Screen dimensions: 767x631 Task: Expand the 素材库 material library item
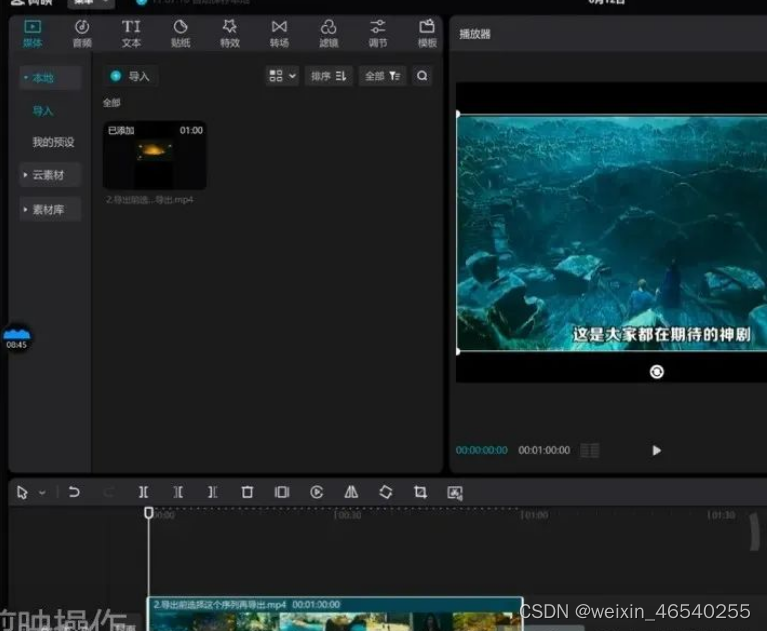click(x=50, y=210)
